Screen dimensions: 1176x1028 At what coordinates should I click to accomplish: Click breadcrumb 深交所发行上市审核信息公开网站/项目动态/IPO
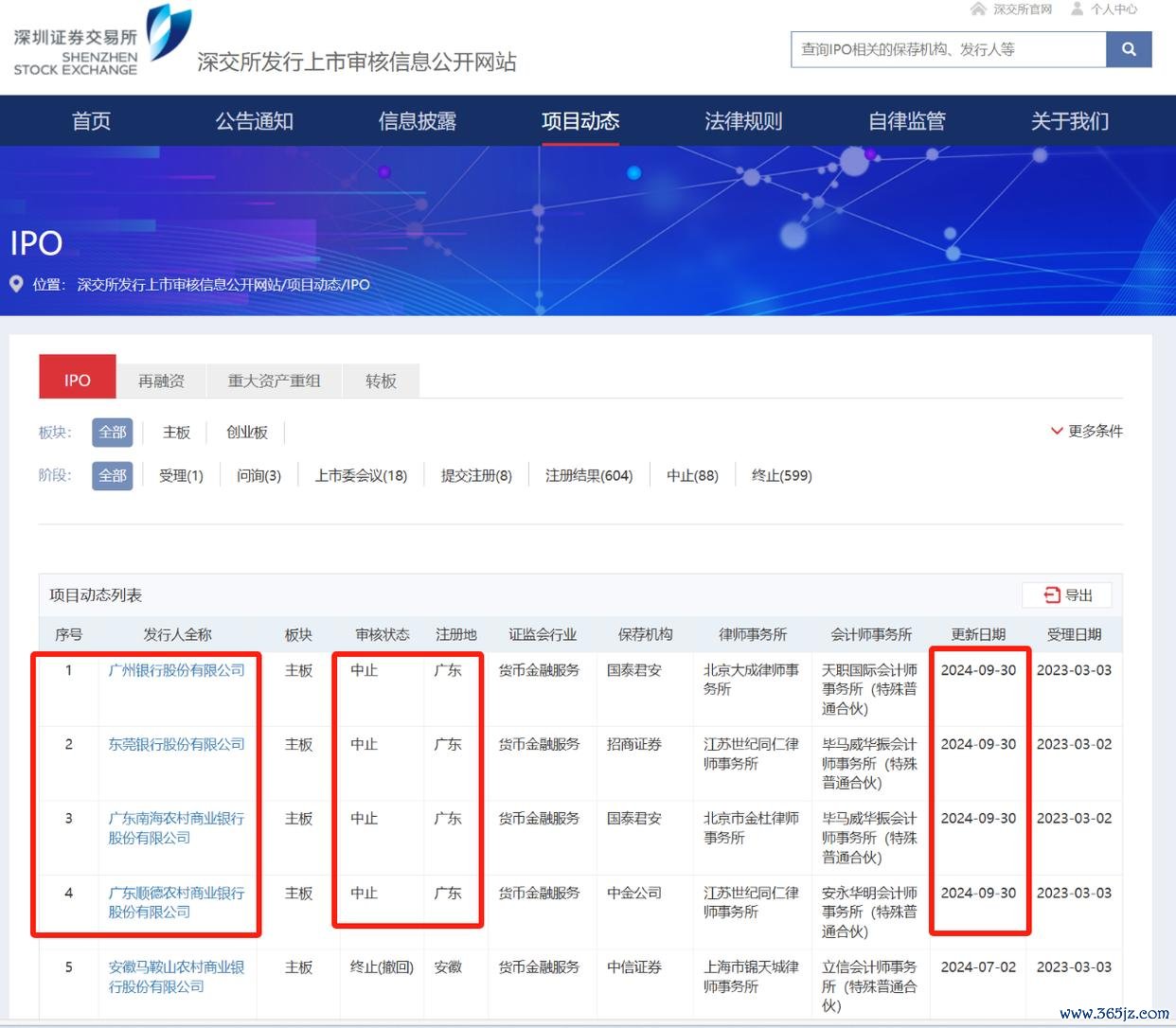223,284
